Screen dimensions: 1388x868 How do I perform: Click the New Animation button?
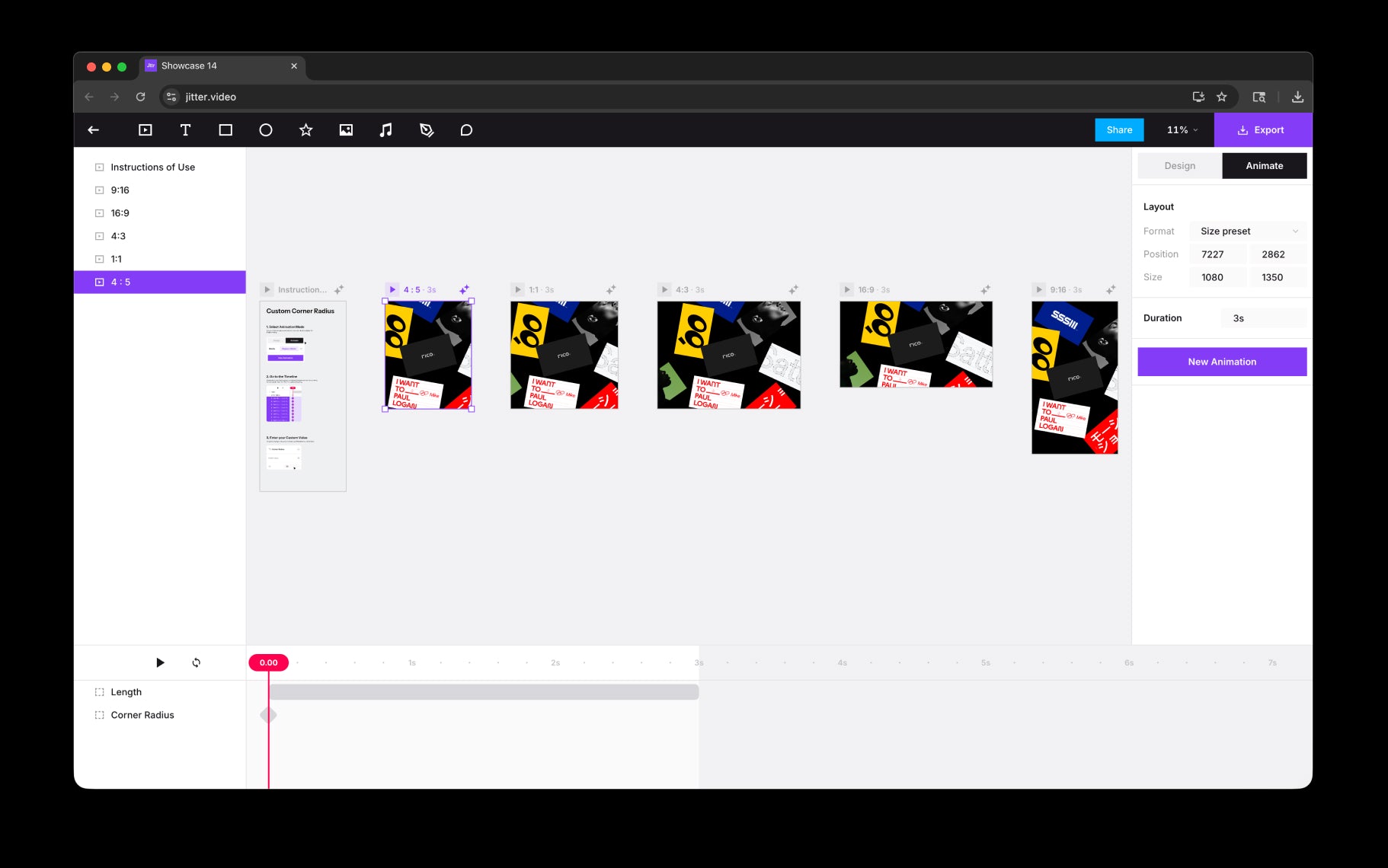1222,362
